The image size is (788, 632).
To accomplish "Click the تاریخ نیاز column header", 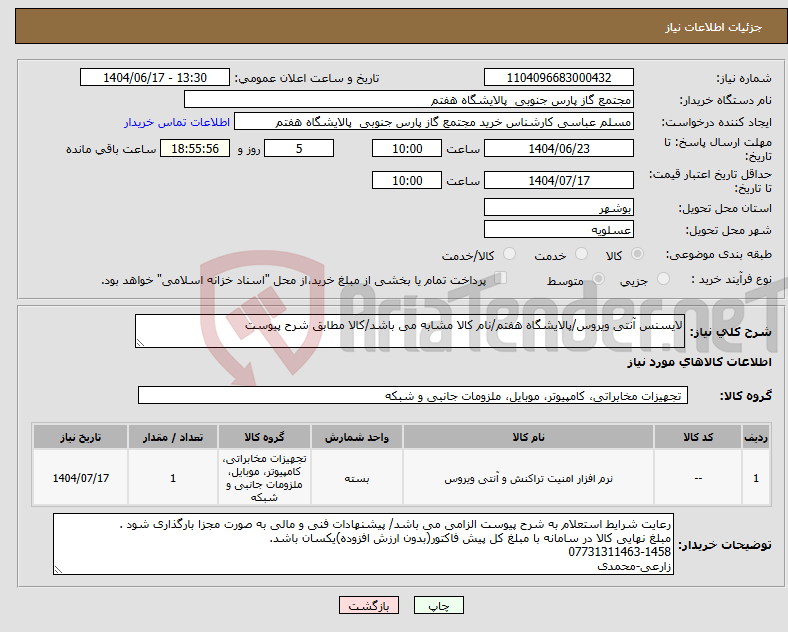I will [80, 437].
